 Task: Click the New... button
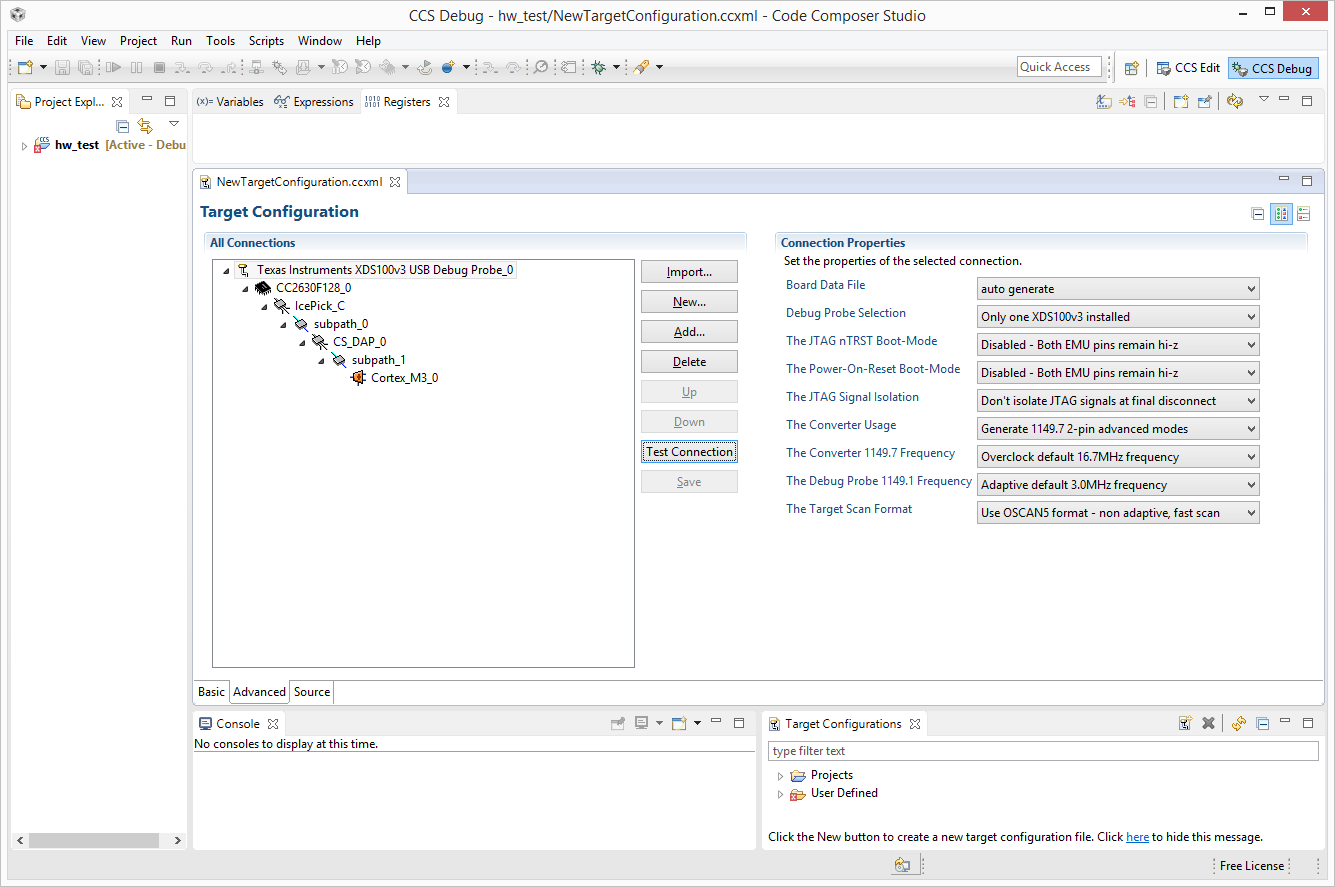pyautogui.click(x=689, y=302)
